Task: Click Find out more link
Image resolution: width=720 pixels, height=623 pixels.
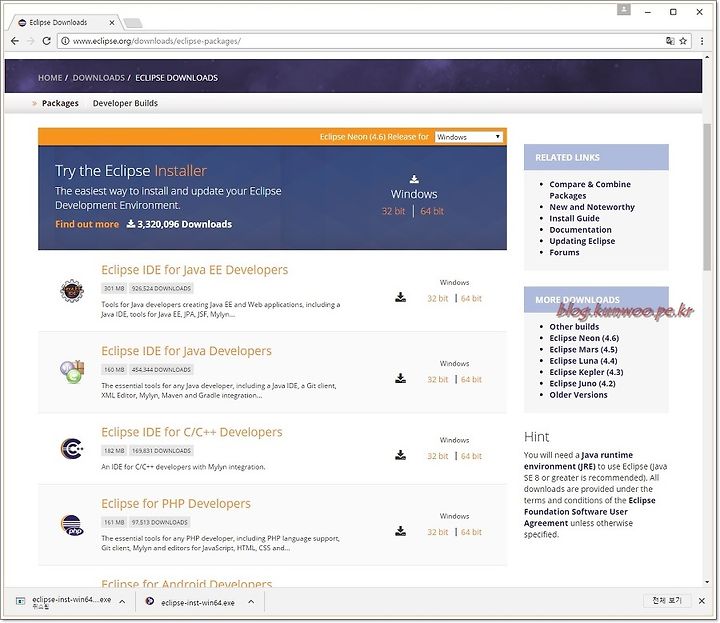Action: pyautogui.click(x=87, y=224)
